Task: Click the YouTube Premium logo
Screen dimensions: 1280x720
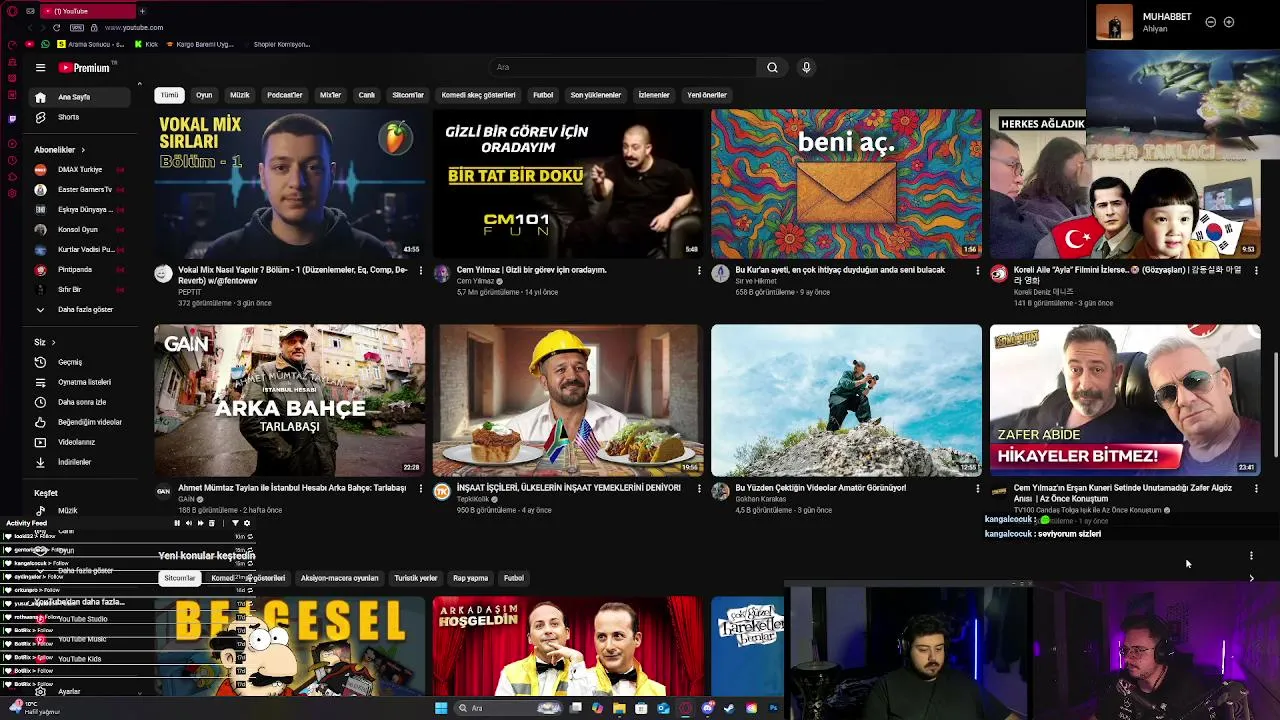Action: coord(85,68)
